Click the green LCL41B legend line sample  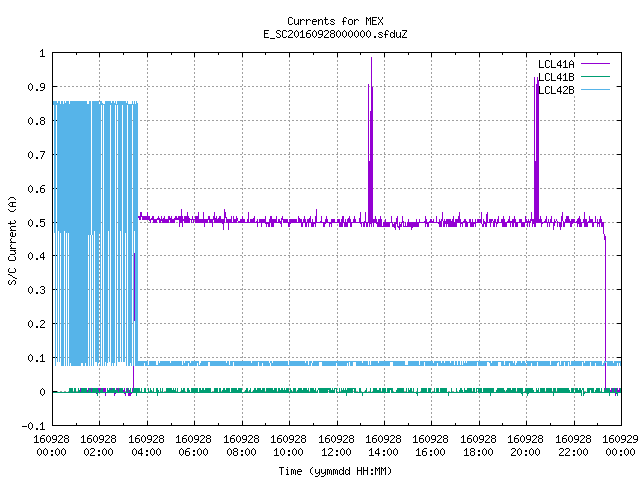596,76
